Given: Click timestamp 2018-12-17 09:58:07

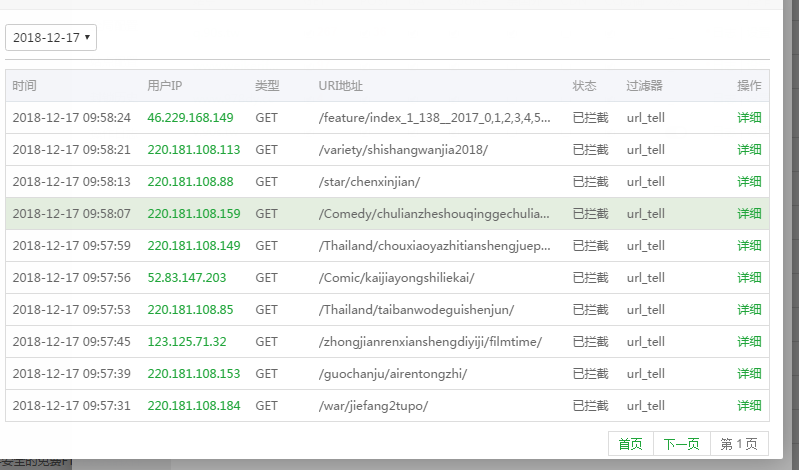Looking at the screenshot, I should (72, 214).
